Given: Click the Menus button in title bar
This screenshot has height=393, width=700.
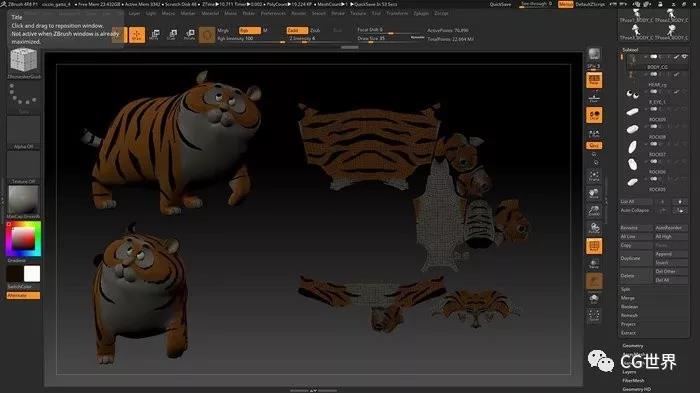Looking at the screenshot, I should click(566, 4).
